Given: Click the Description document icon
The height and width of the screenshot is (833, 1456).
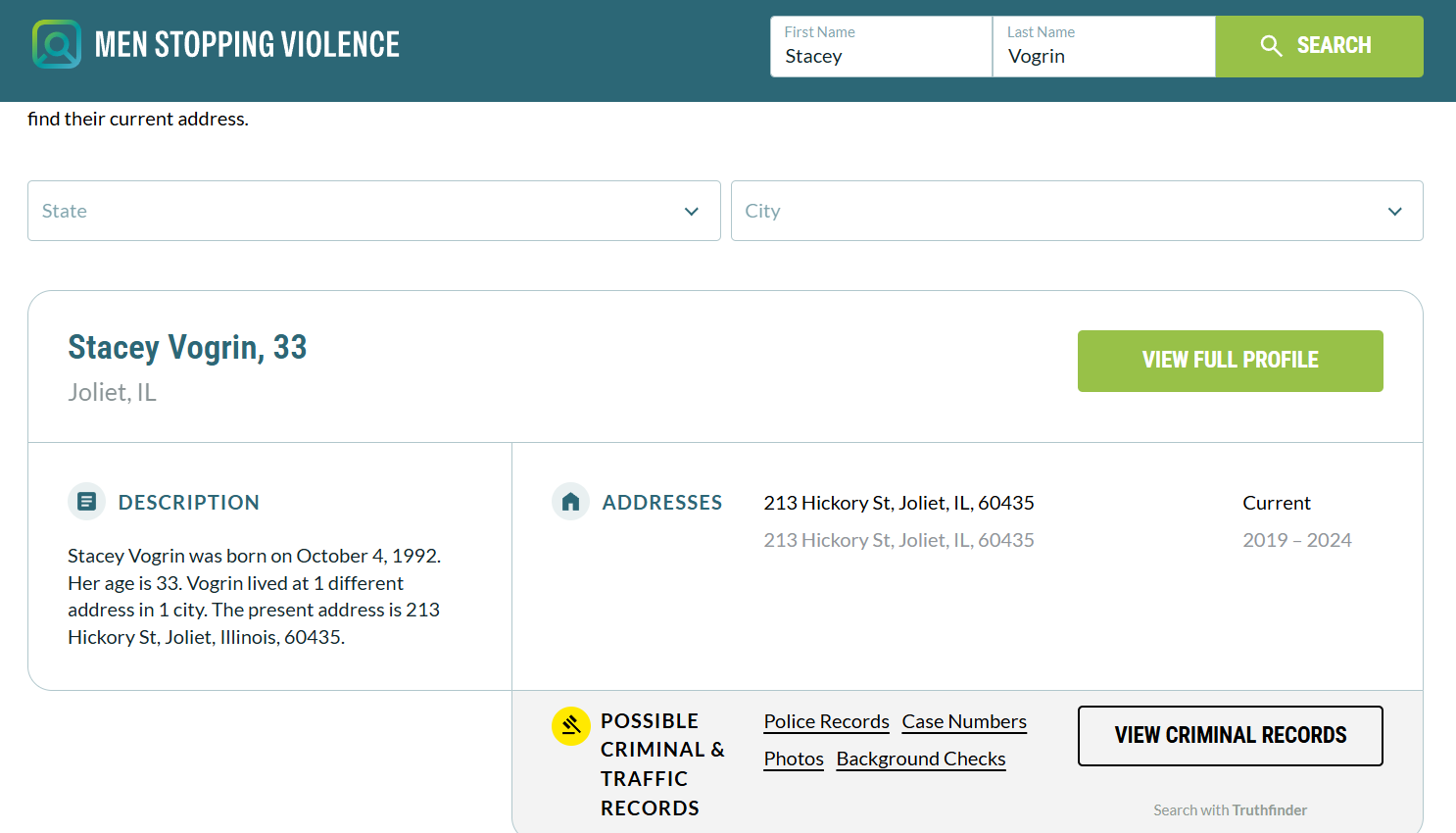Looking at the screenshot, I should point(86,502).
